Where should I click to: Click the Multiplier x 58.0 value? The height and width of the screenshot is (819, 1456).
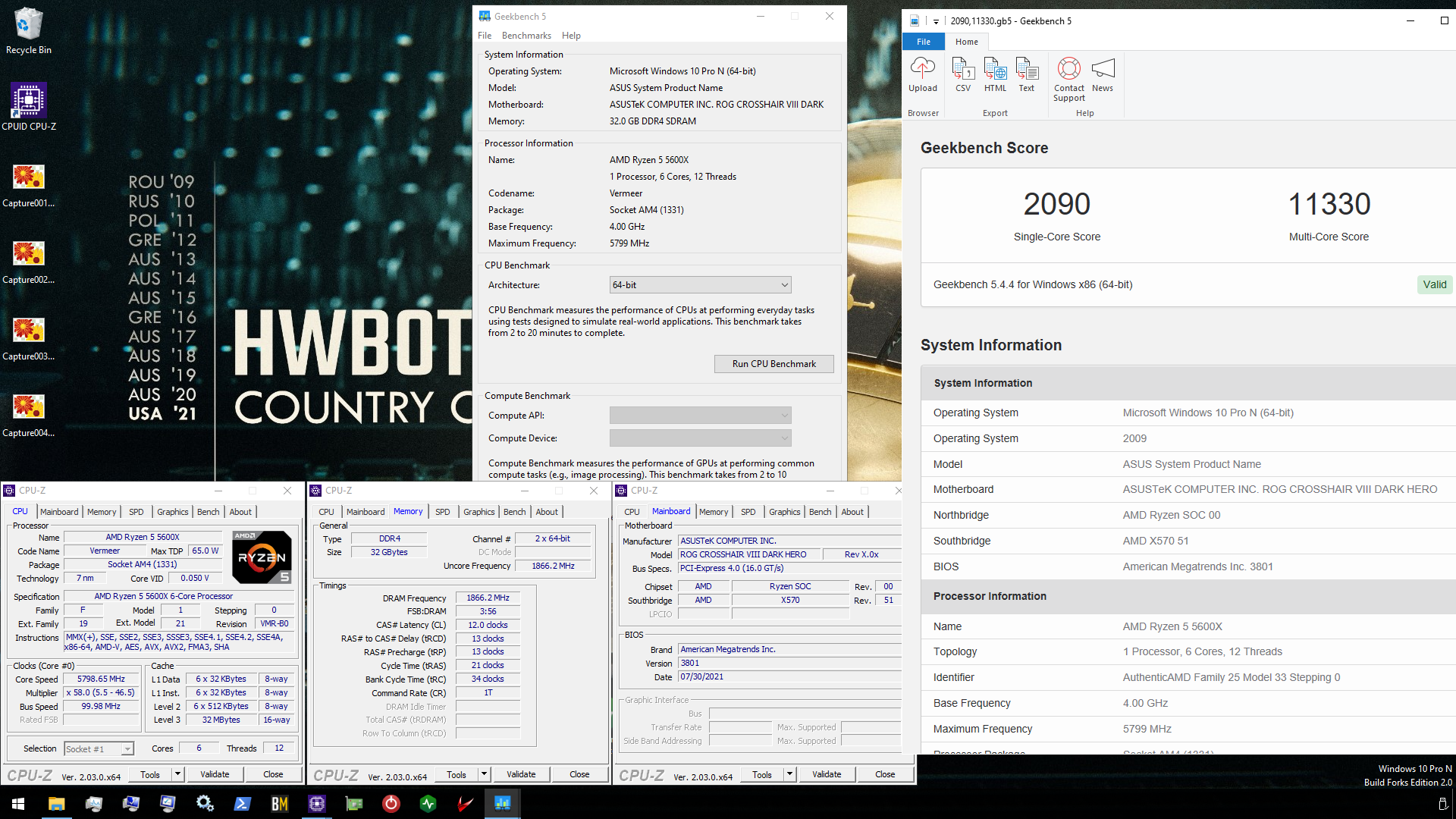101,693
